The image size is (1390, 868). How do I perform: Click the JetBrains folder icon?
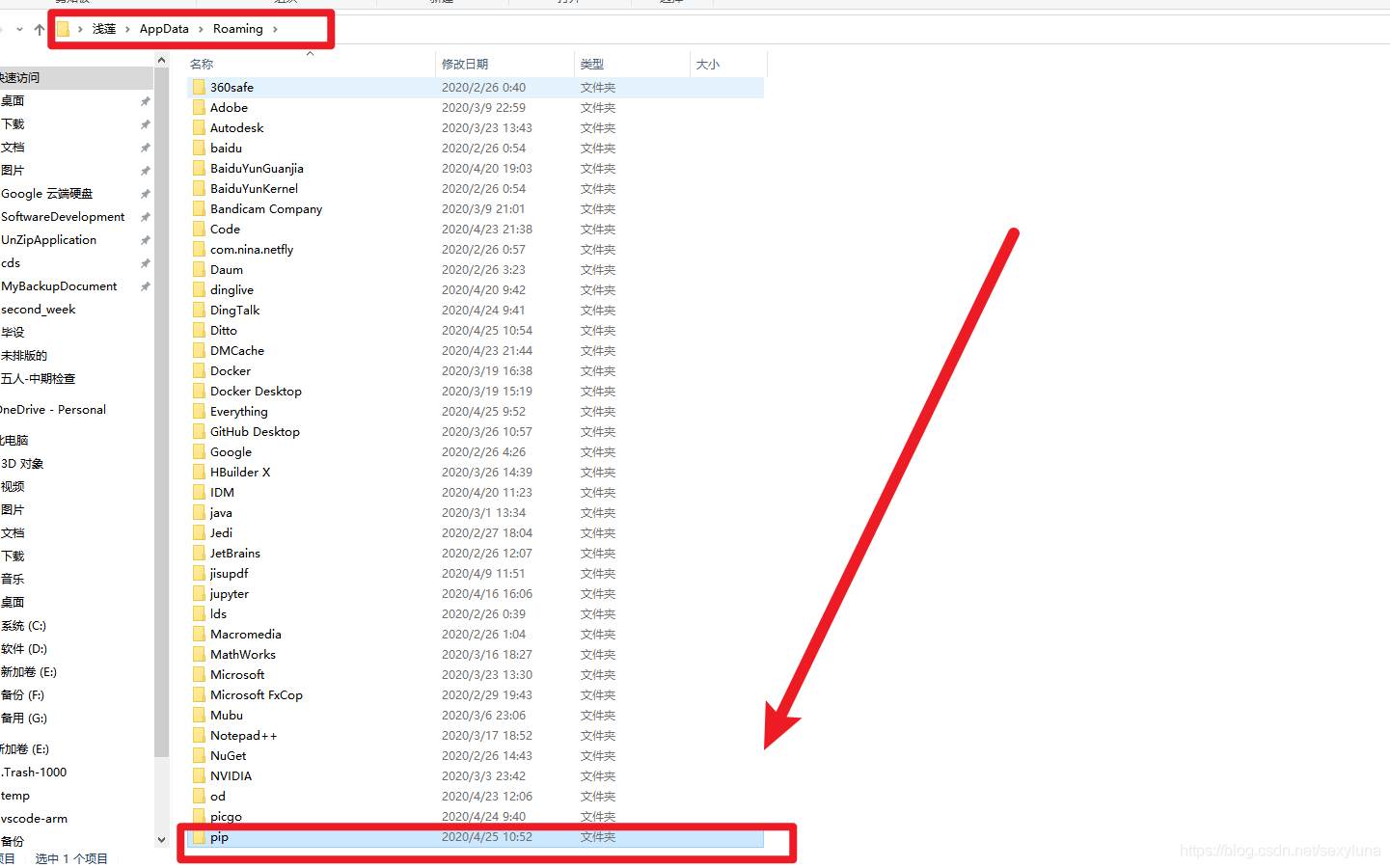(x=199, y=554)
